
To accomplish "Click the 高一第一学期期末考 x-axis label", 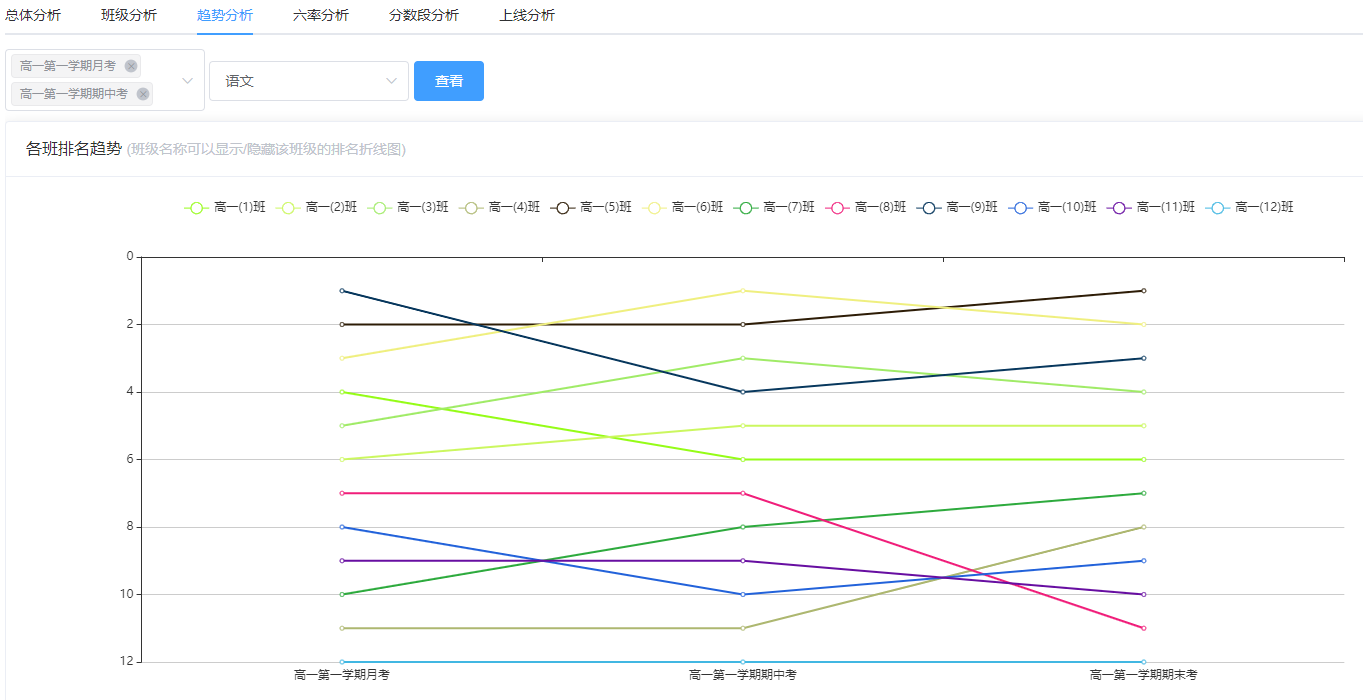I will [x=1143, y=675].
